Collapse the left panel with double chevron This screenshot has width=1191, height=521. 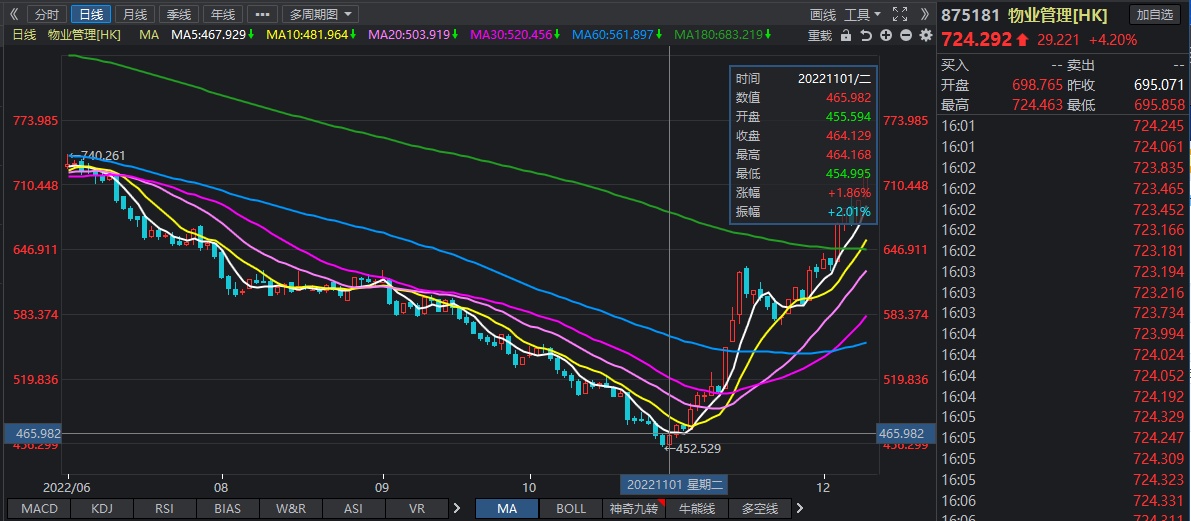coord(13,14)
